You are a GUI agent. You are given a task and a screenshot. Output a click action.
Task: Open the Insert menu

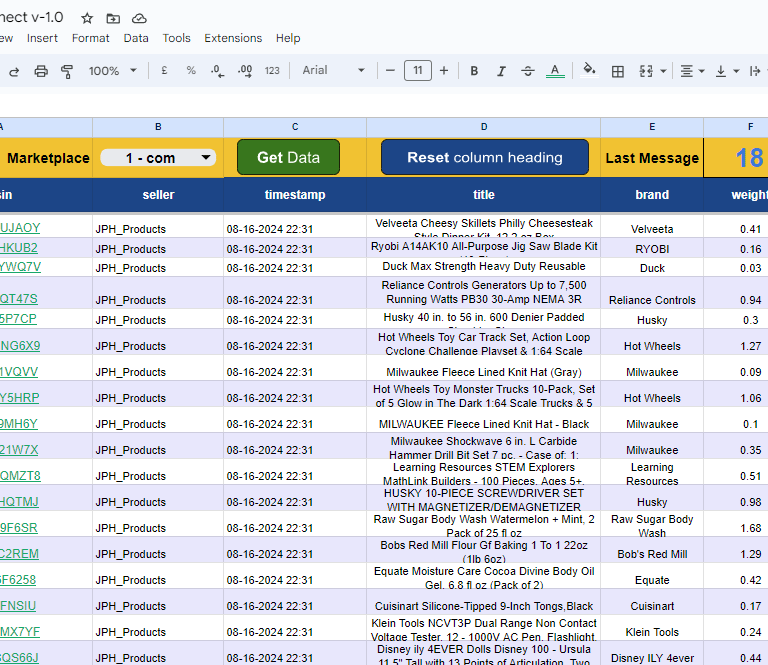(x=42, y=38)
